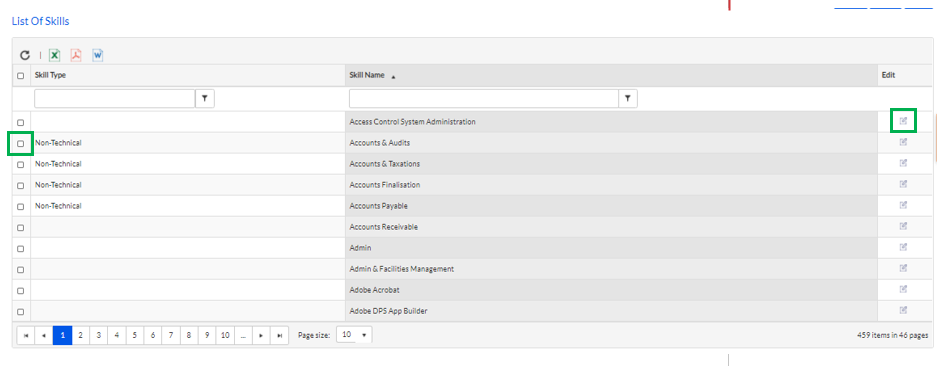This screenshot has height=366, width=945.
Task: Open Skill Name filter funnel options
Action: point(628,99)
